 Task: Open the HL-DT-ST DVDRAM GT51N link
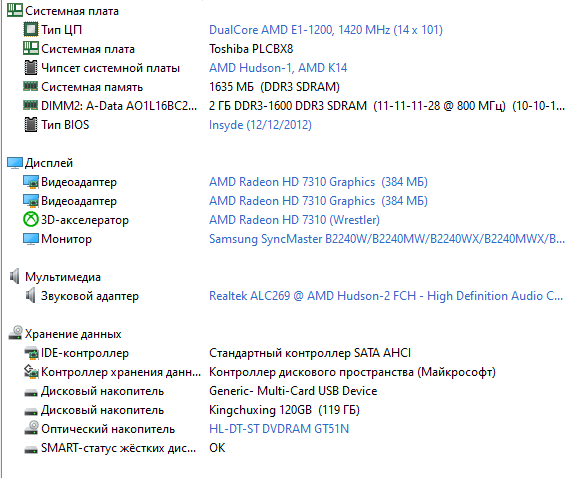click(x=279, y=429)
